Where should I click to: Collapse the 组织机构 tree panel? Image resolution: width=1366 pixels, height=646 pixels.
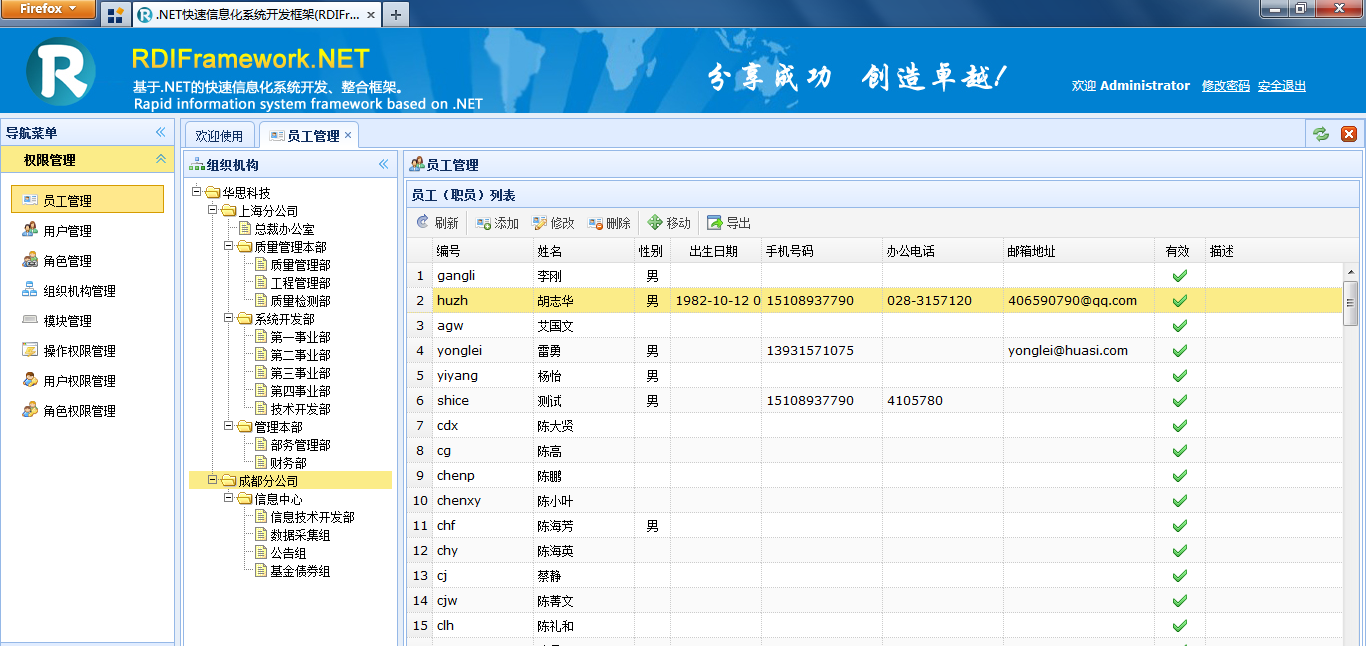pos(383,165)
